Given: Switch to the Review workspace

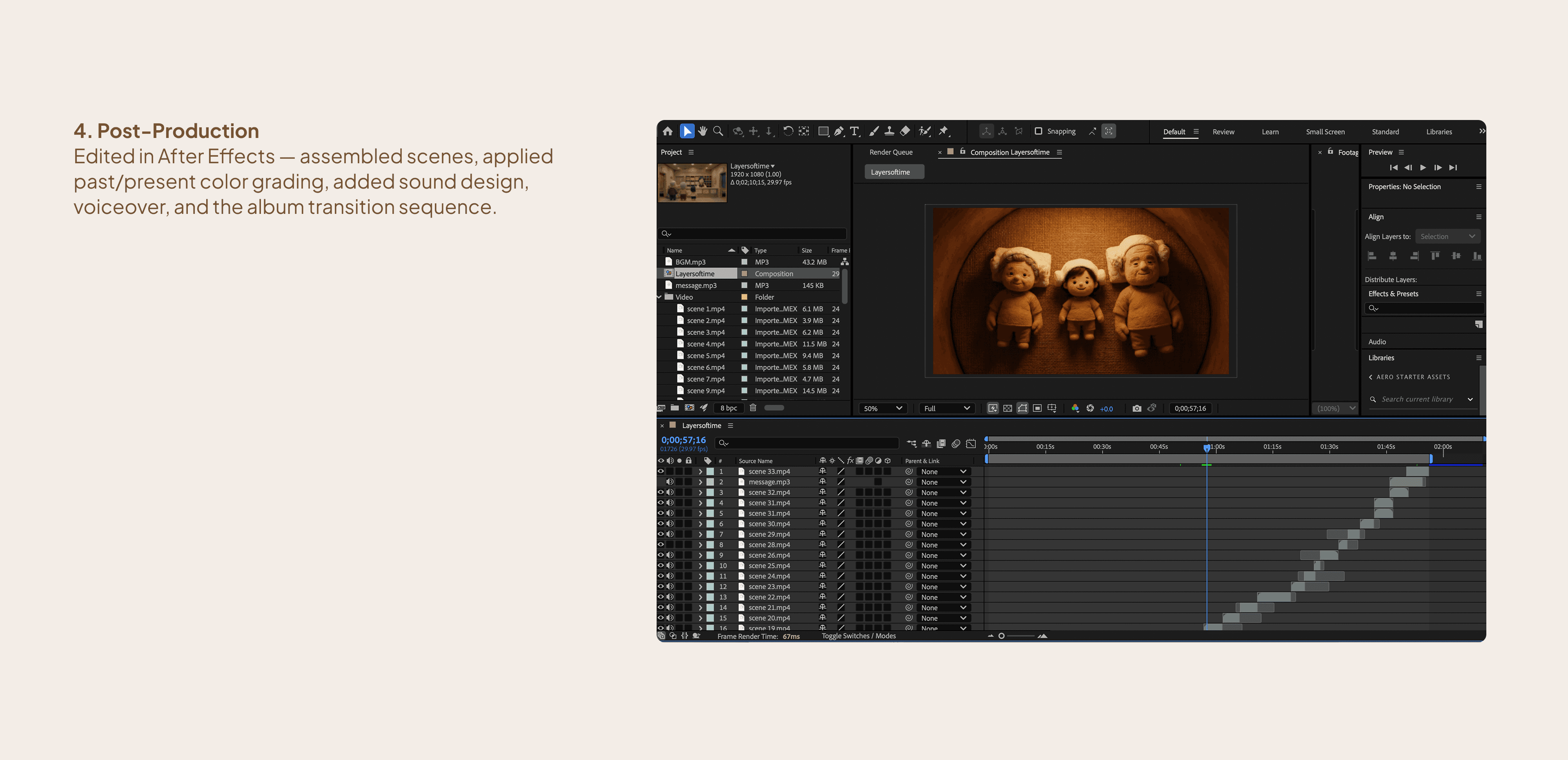Looking at the screenshot, I should 1223,131.
